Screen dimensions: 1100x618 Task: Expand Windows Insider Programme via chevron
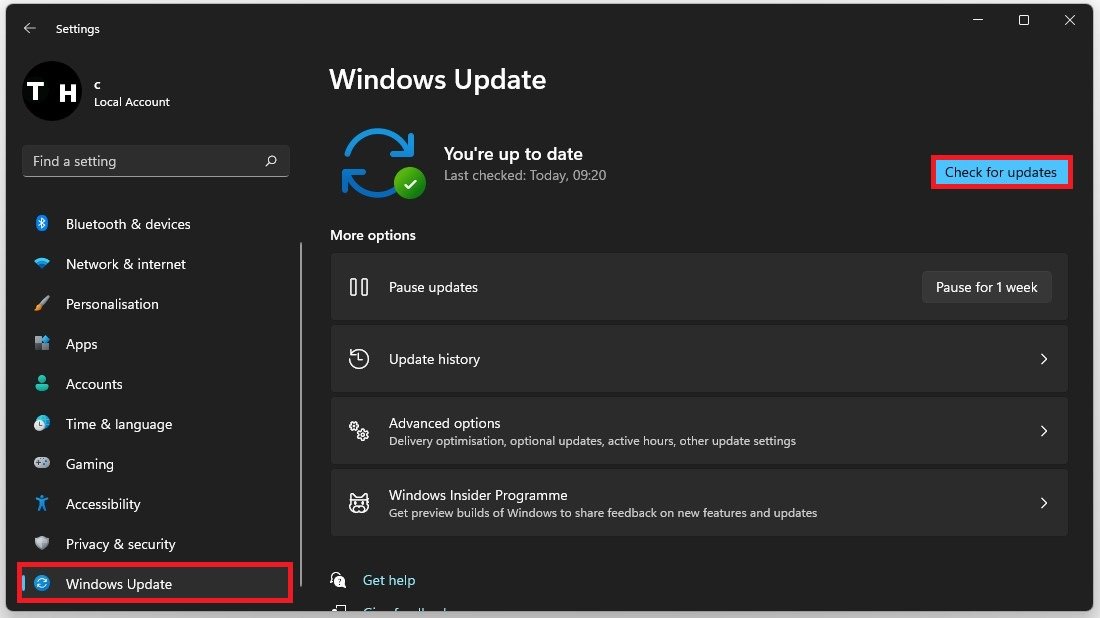1044,503
